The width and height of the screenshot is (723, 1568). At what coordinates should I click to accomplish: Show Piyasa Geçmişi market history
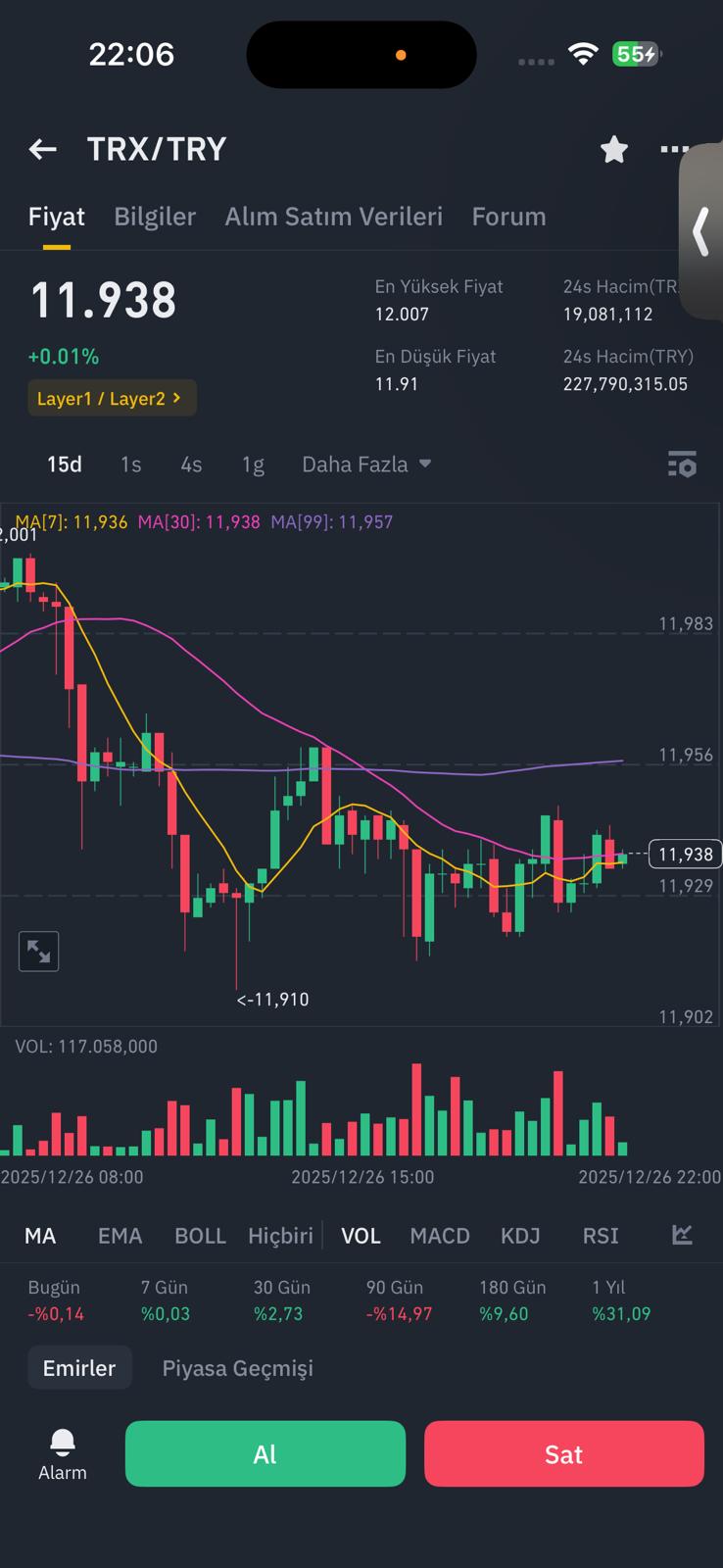237,1367
